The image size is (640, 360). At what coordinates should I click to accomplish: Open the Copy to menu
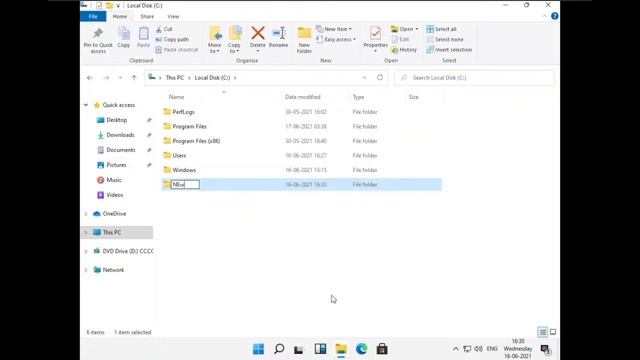tap(234, 40)
